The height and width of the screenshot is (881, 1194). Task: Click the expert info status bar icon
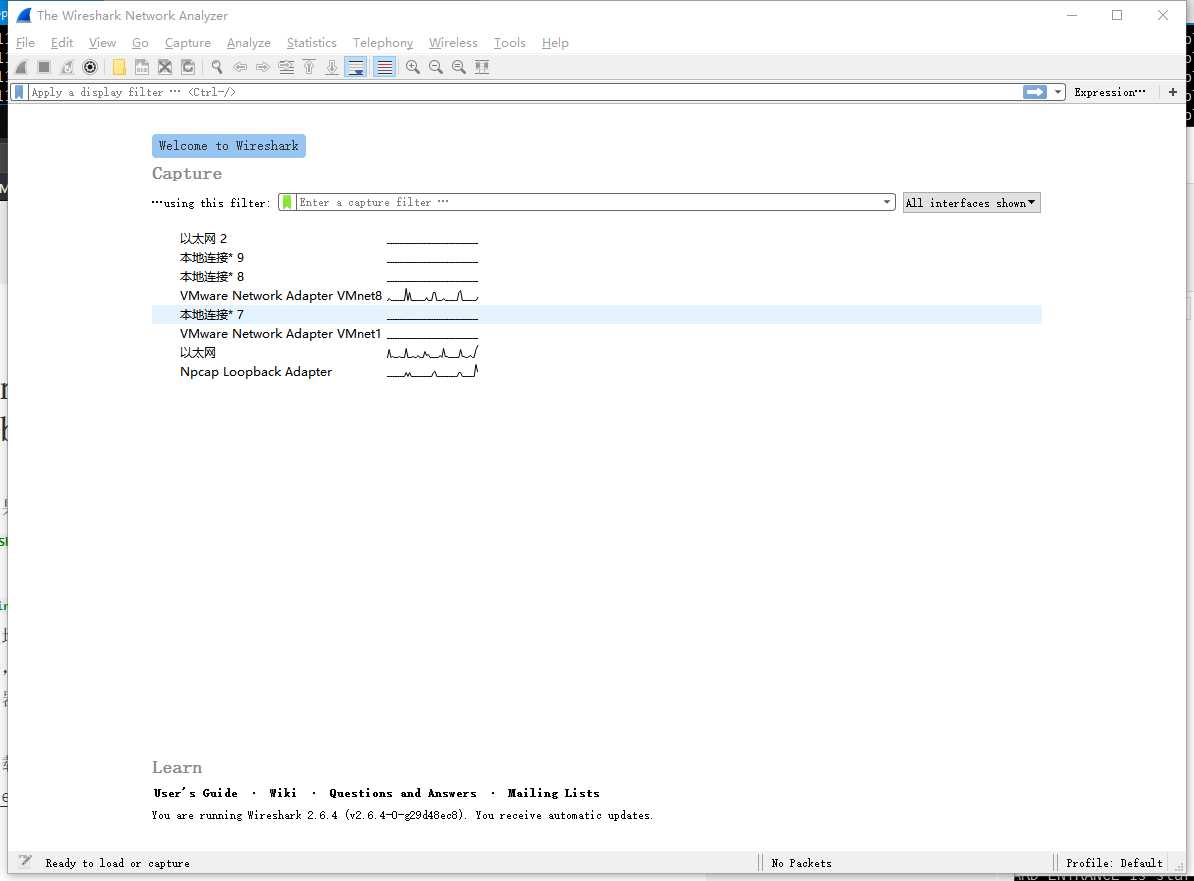tap(25, 862)
